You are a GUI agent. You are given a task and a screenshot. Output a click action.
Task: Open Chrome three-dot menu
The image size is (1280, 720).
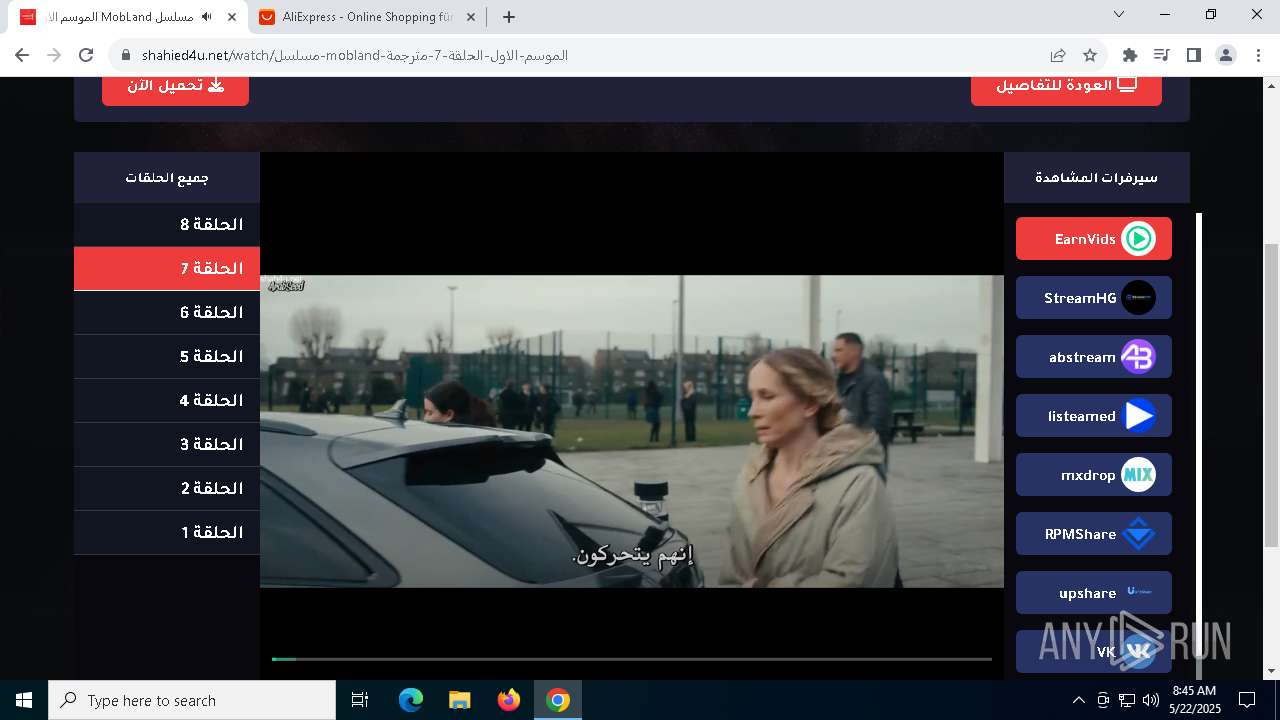[1257, 55]
